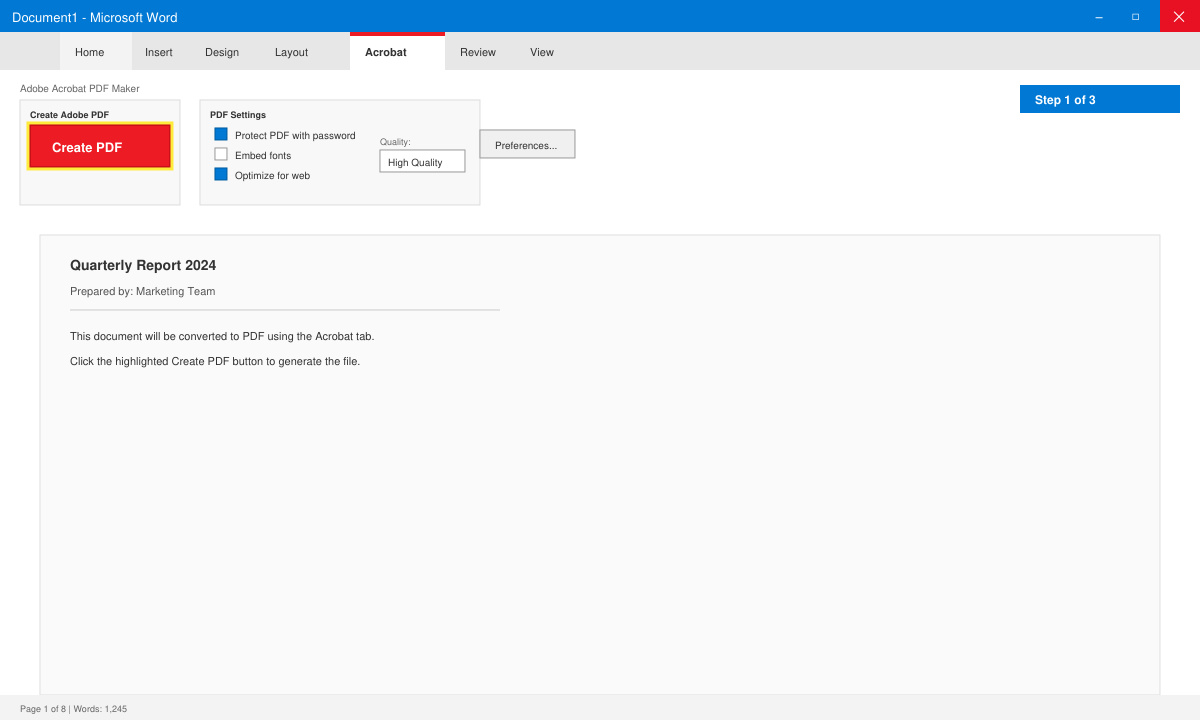Toggle Optimize for web checkbox
The image size is (1200, 720).
pyautogui.click(x=221, y=174)
